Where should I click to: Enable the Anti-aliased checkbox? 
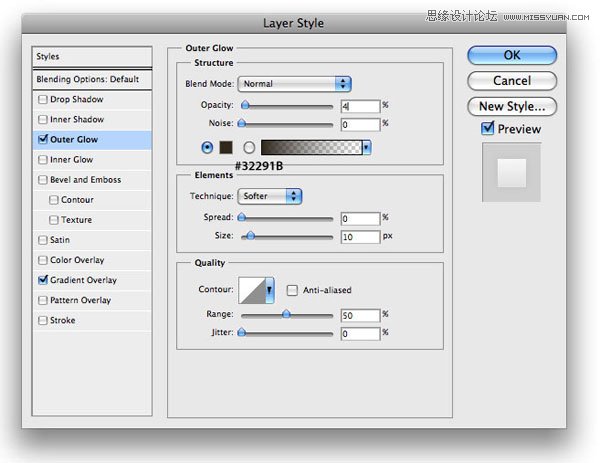tap(292, 291)
